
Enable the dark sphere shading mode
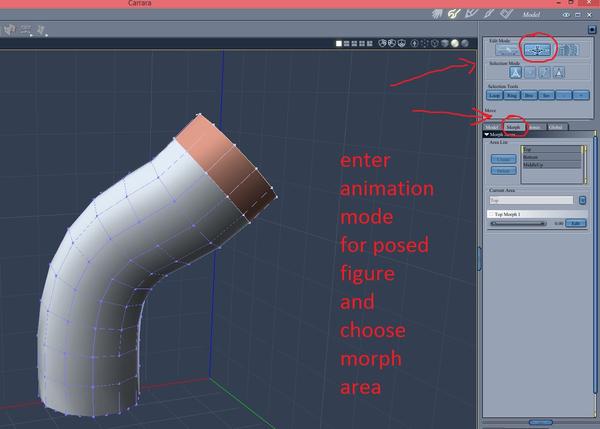click(x=465, y=43)
